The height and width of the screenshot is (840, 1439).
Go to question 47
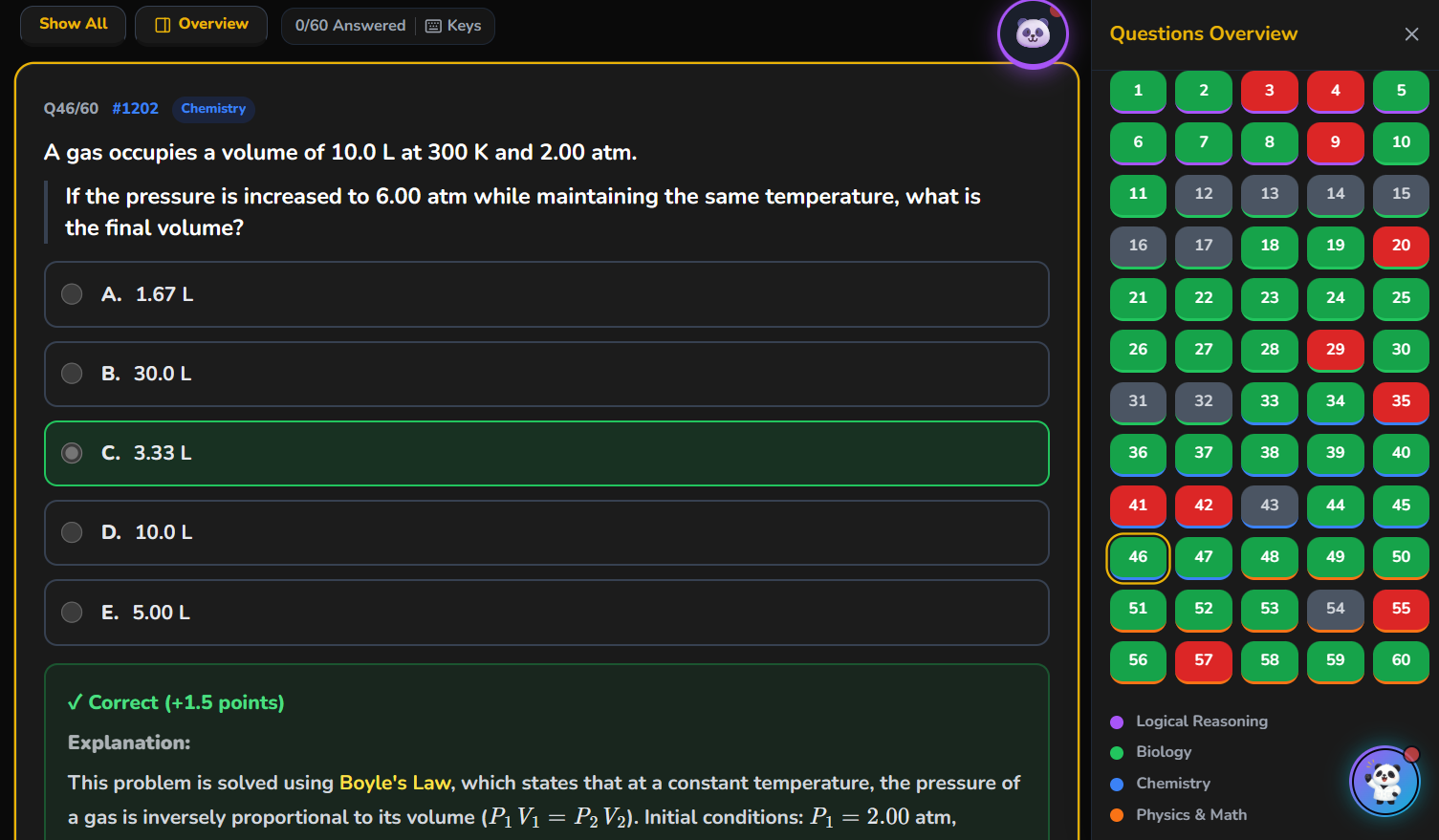coord(1204,557)
